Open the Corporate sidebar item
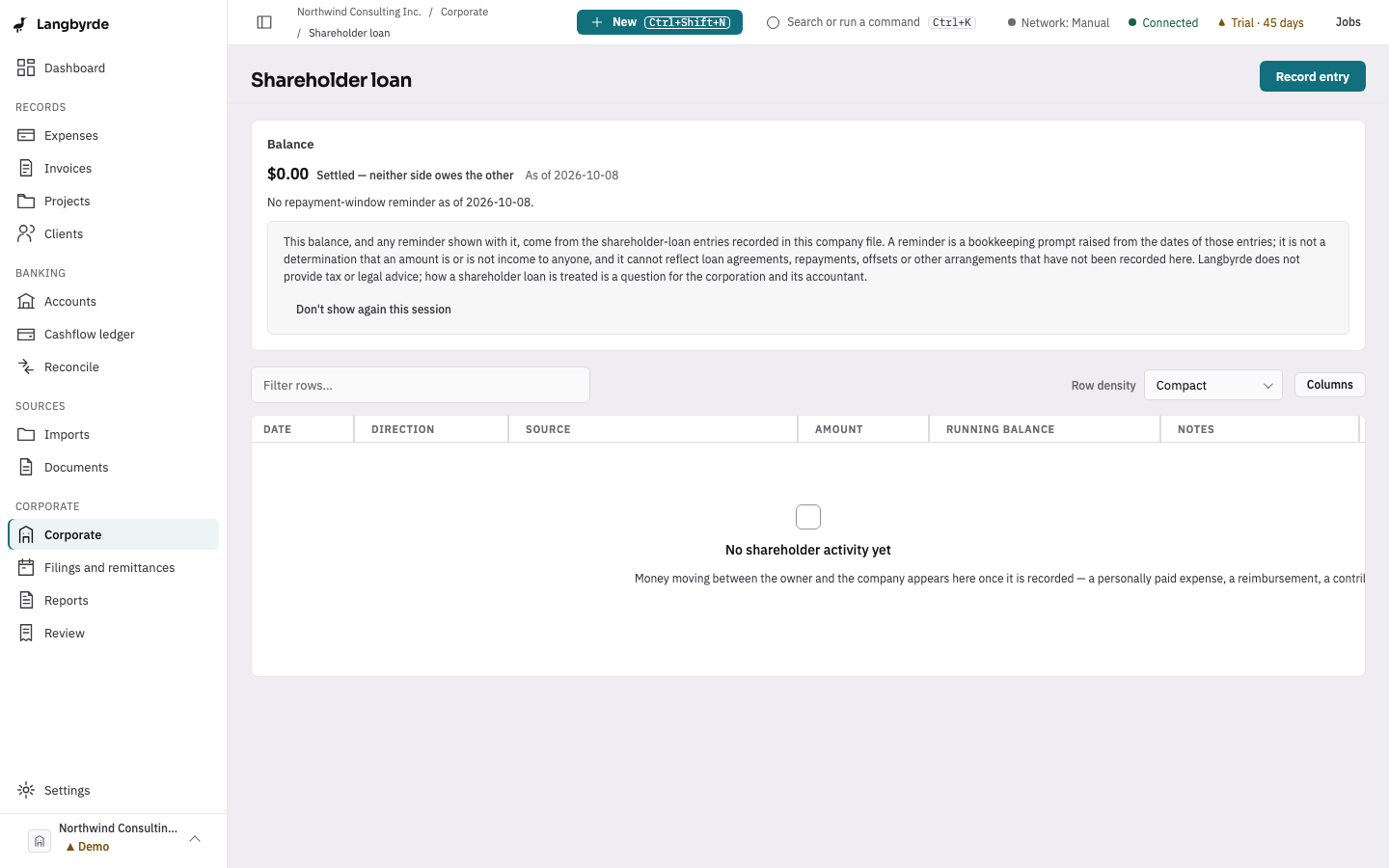 pos(114,534)
